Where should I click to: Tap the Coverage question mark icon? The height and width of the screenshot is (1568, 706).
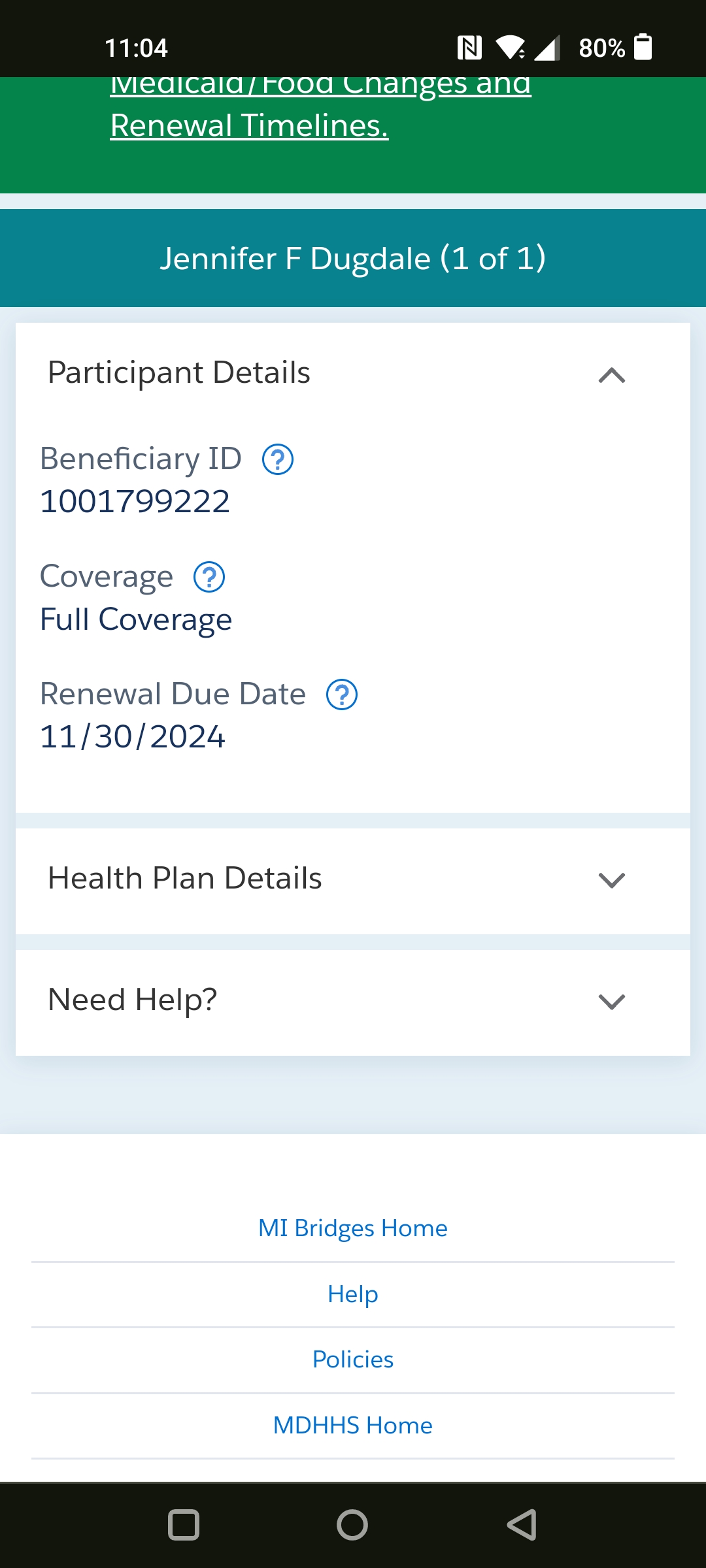pos(209,577)
